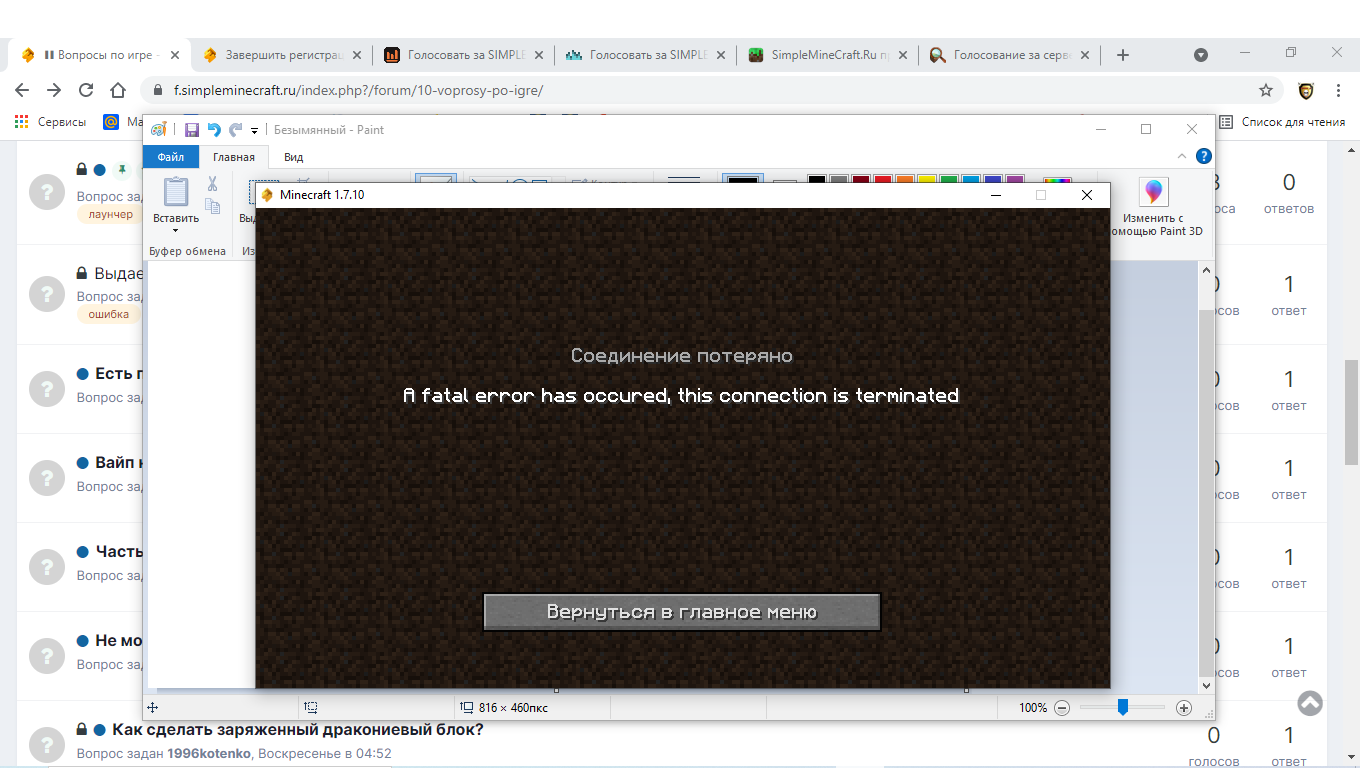This screenshot has width=1360, height=768.
Task: Open Paint Help via the blue question mark
Action: pos(1204,156)
